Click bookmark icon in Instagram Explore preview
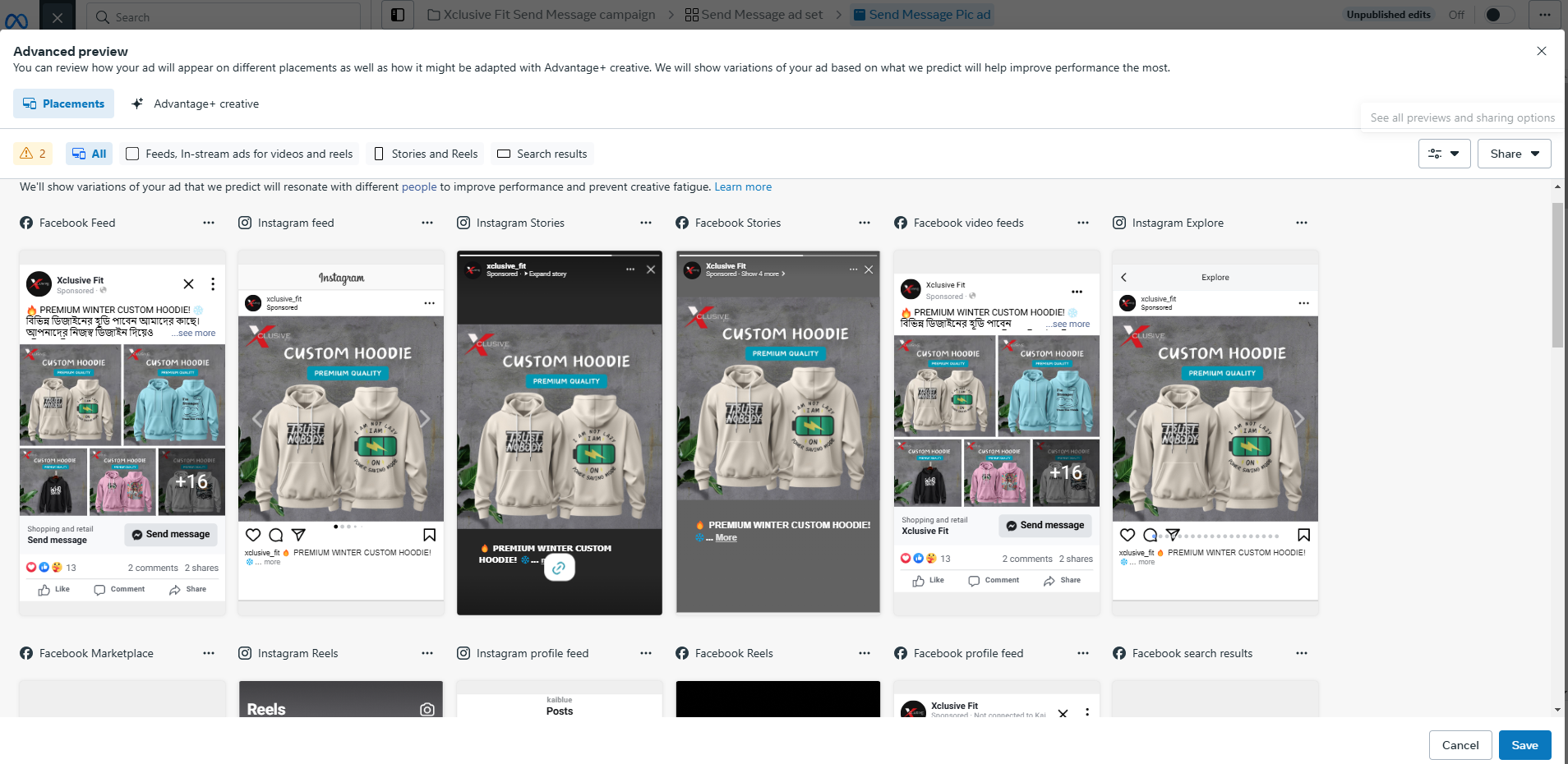1568x764 pixels. click(1303, 535)
